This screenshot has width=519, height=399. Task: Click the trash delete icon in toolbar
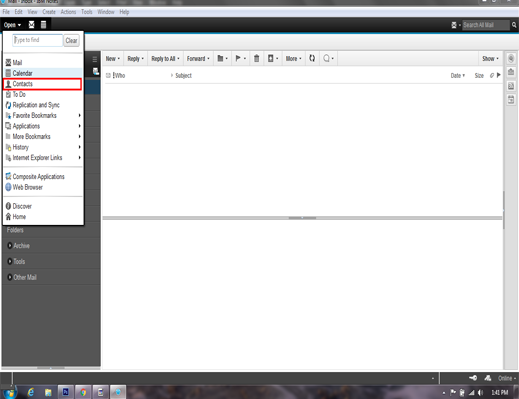(256, 59)
